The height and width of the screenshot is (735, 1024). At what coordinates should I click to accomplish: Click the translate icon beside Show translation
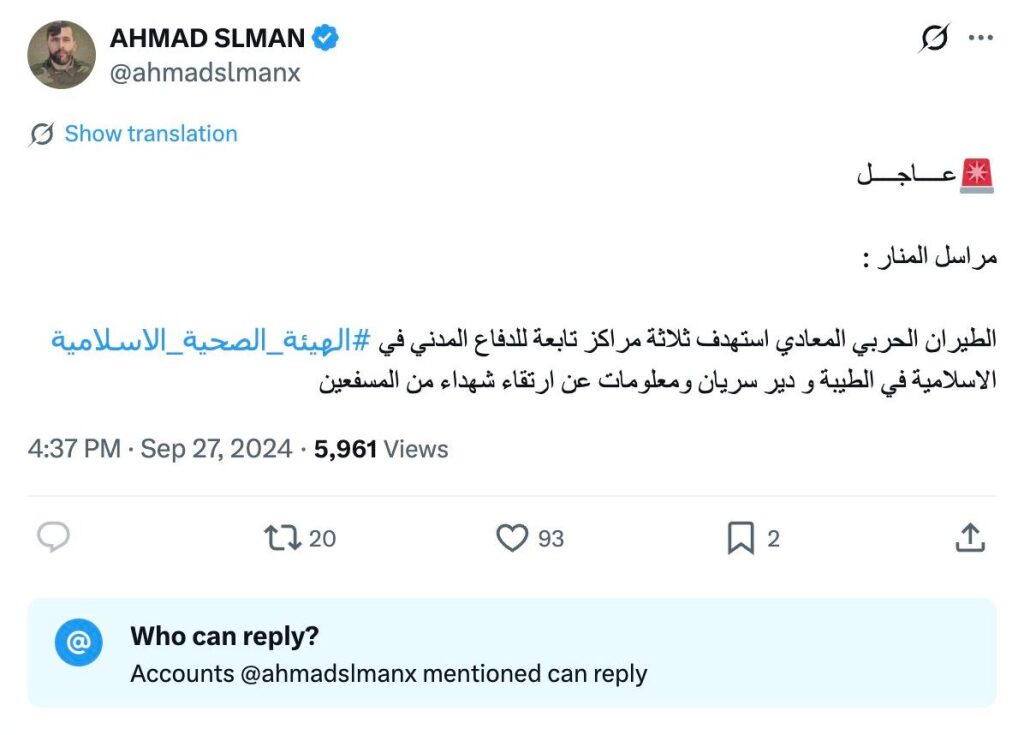pyautogui.click(x=42, y=134)
